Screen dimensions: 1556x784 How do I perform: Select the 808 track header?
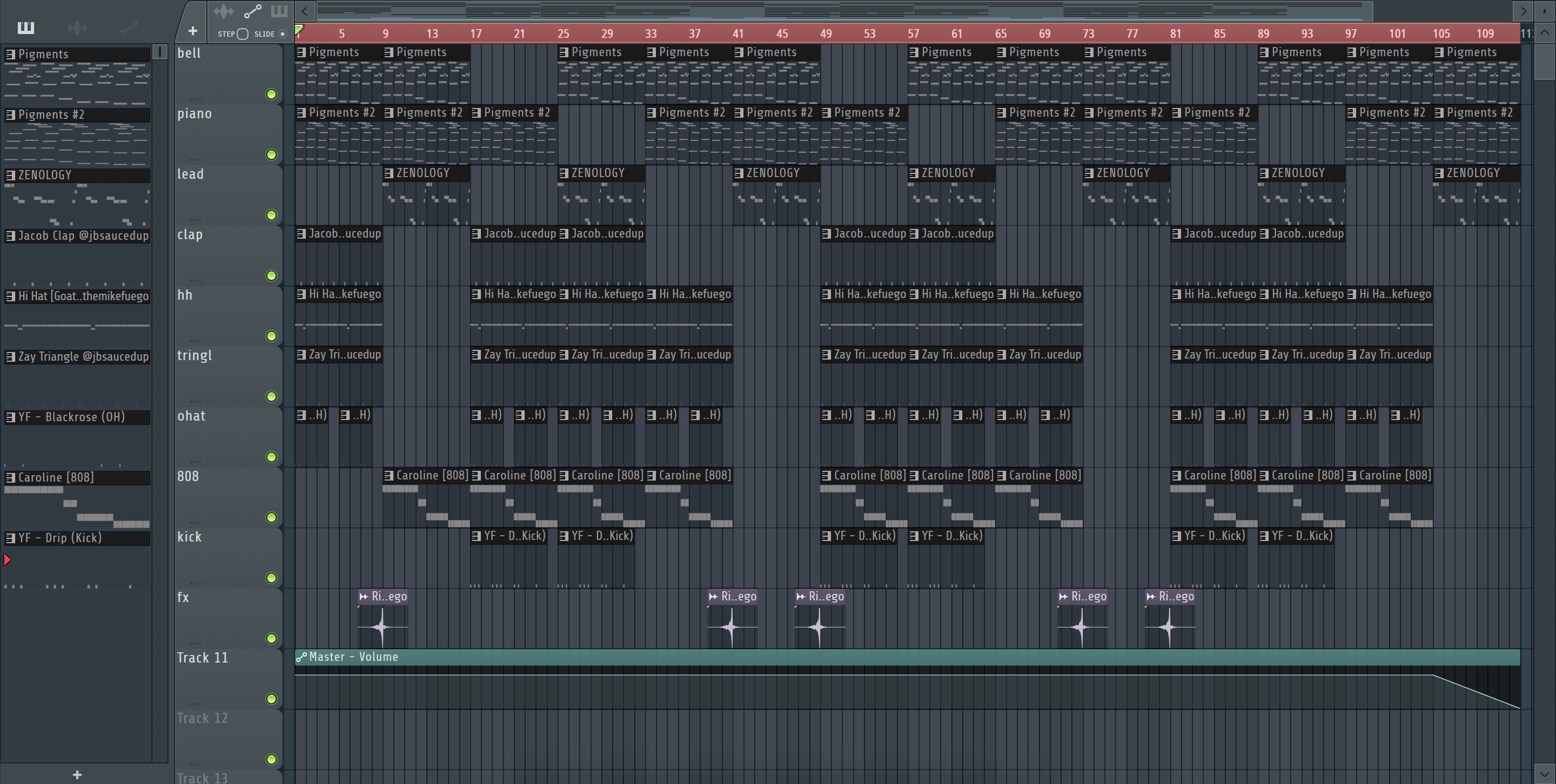point(229,497)
